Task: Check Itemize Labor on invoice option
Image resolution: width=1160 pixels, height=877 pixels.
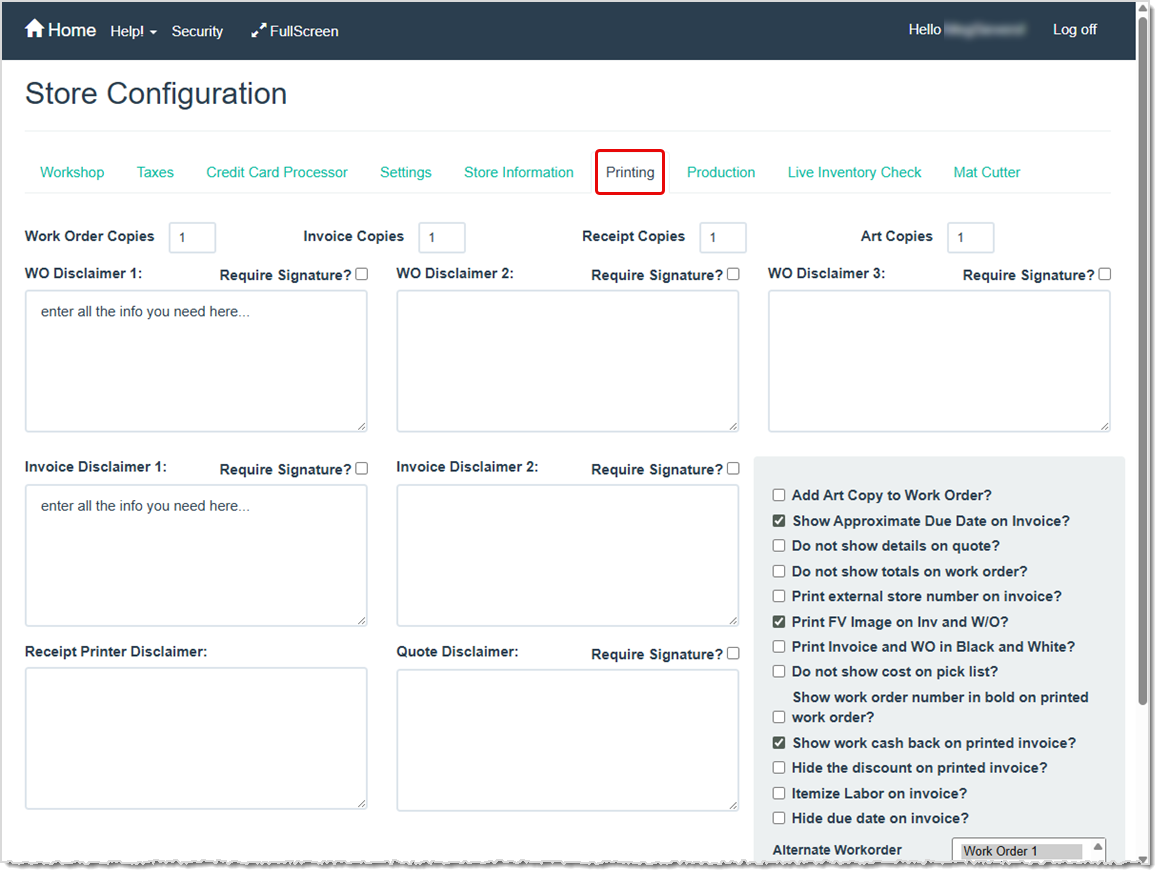Action: tap(778, 792)
